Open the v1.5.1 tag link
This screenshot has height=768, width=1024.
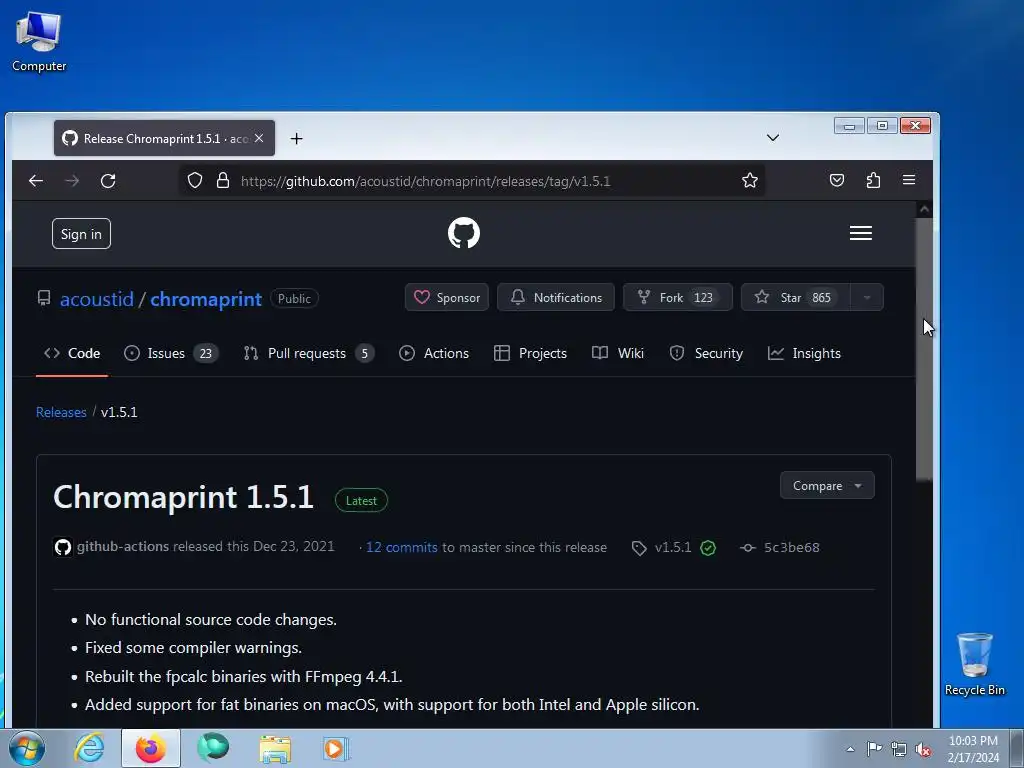[673, 547]
